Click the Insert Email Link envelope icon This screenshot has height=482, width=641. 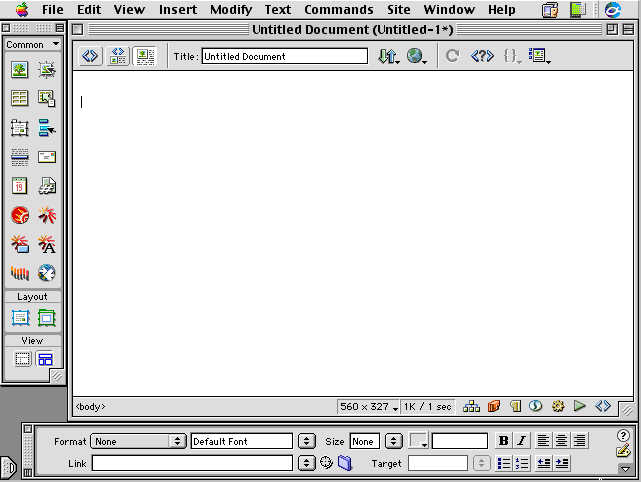point(46,157)
